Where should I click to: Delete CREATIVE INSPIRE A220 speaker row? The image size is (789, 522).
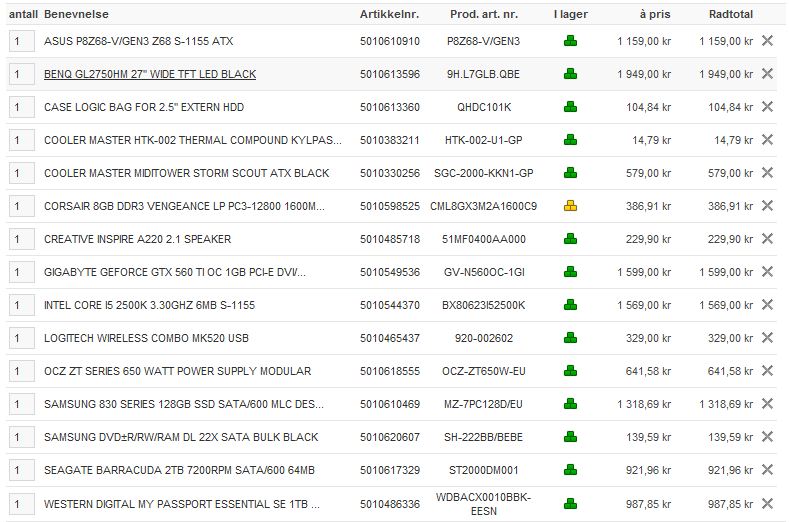767,239
